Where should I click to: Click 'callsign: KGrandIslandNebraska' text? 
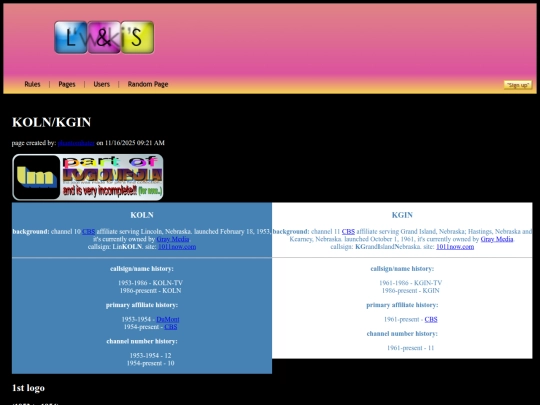(376, 247)
